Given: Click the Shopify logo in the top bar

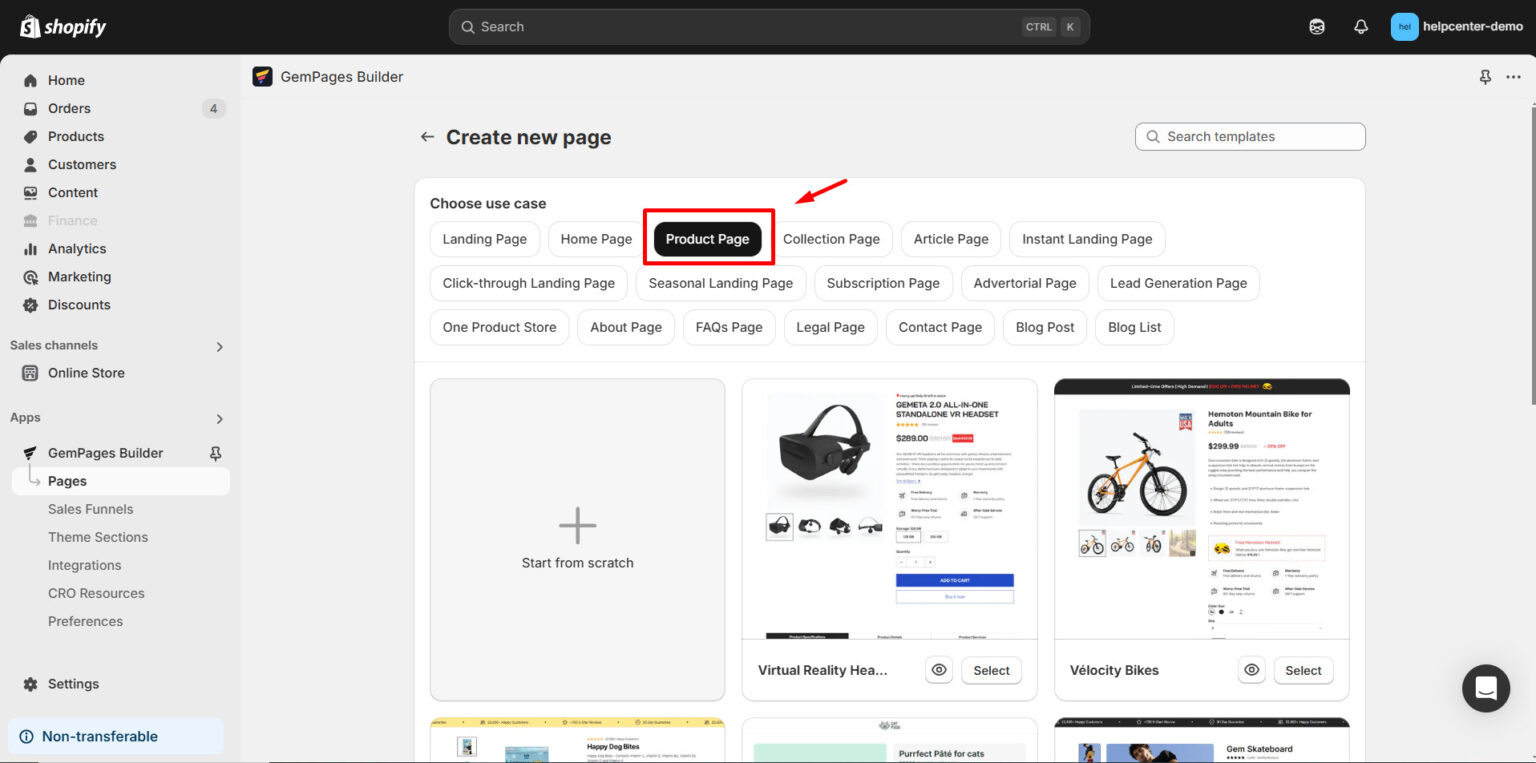Looking at the screenshot, I should point(62,26).
